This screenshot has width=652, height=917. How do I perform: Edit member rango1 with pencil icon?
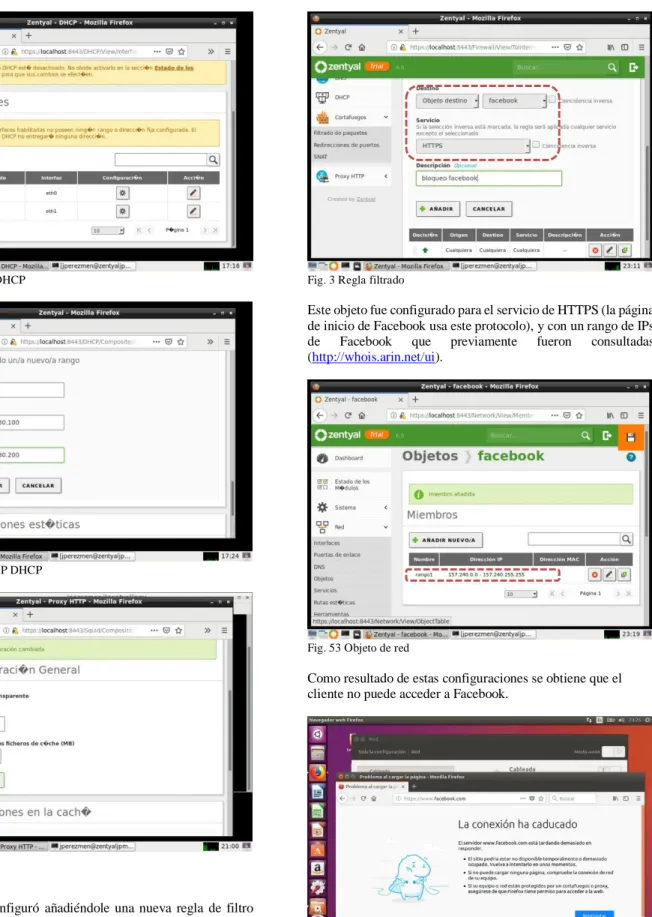pyautogui.click(x=609, y=575)
